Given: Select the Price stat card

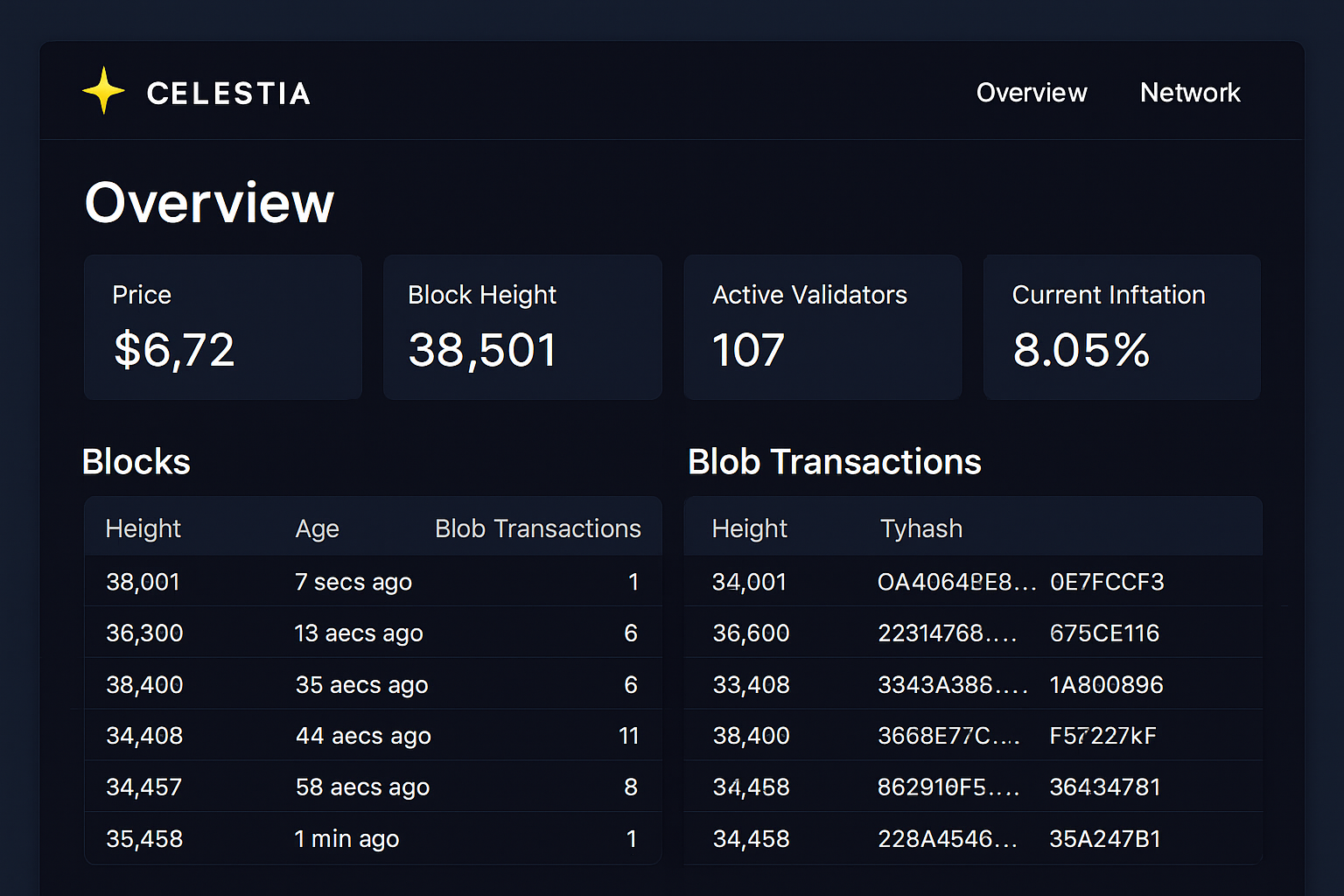Looking at the screenshot, I should (x=221, y=327).
